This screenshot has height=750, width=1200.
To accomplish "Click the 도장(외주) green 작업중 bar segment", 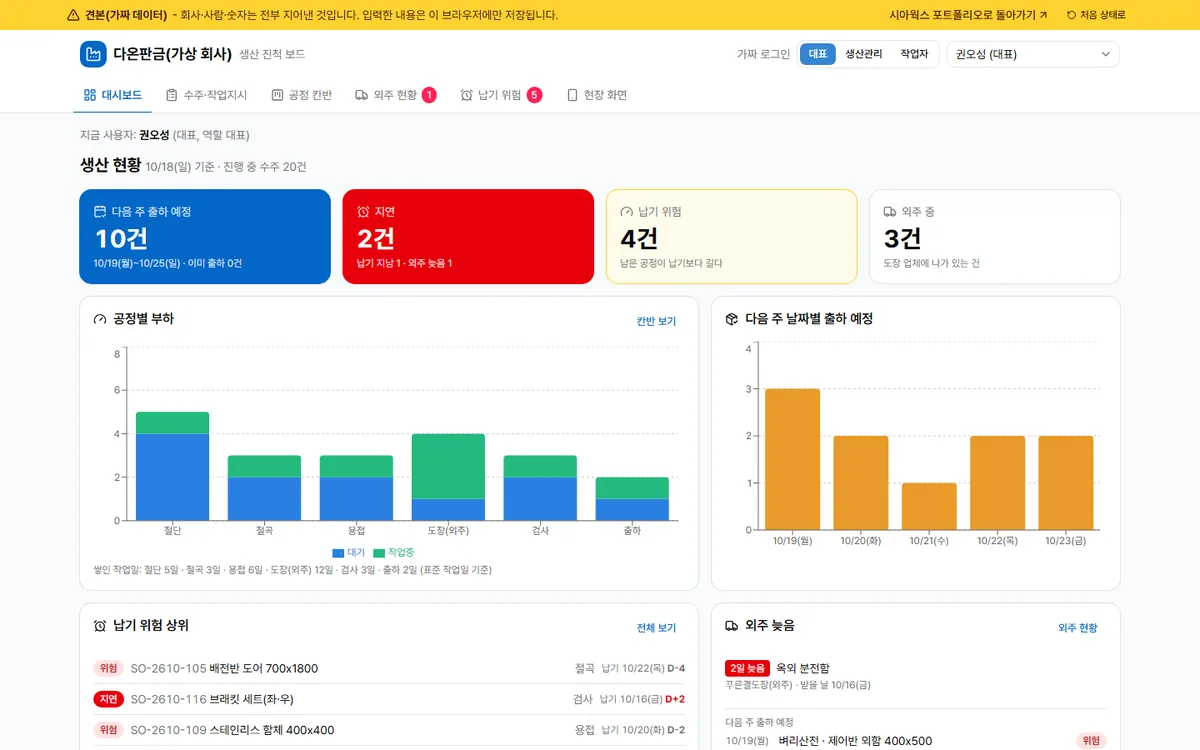I will (449, 466).
